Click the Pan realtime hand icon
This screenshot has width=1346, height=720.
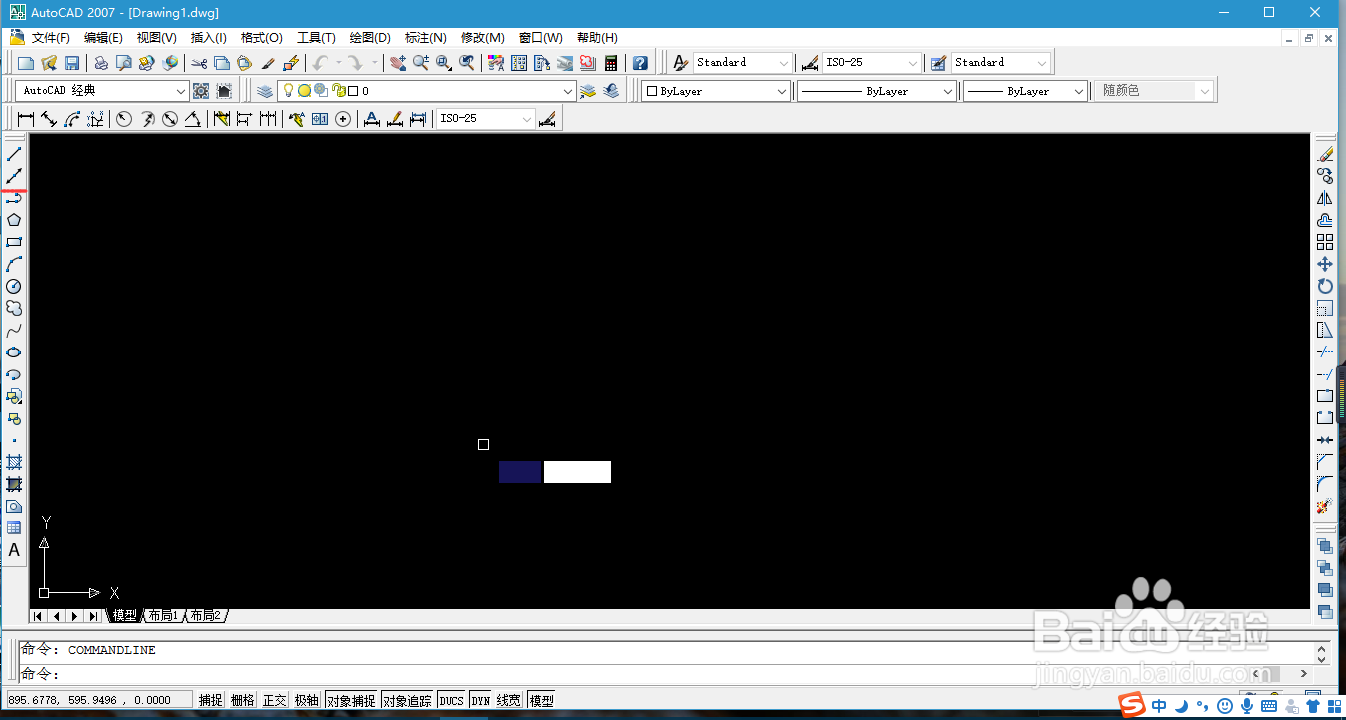click(x=398, y=63)
